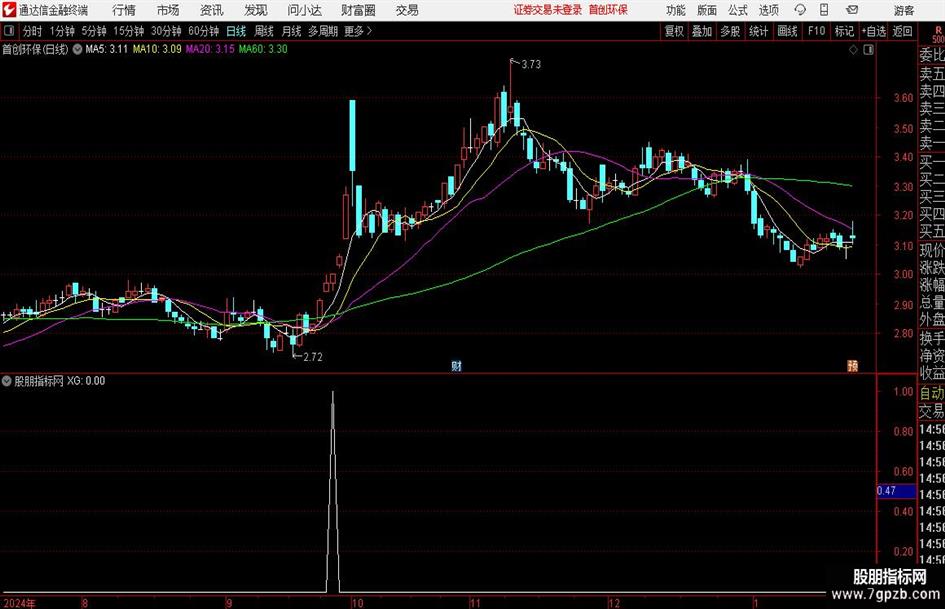Open the mail envelope icon
The height and width of the screenshot is (609, 945).
(852, 10)
